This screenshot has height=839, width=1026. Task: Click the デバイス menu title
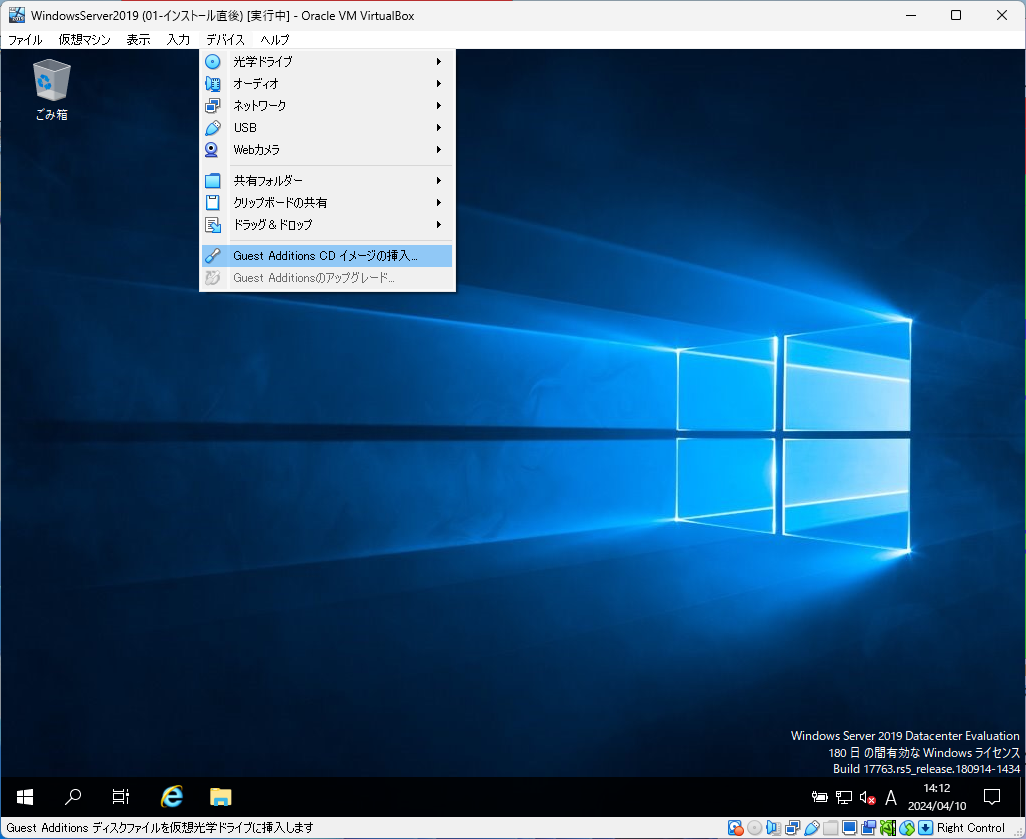[x=225, y=40]
